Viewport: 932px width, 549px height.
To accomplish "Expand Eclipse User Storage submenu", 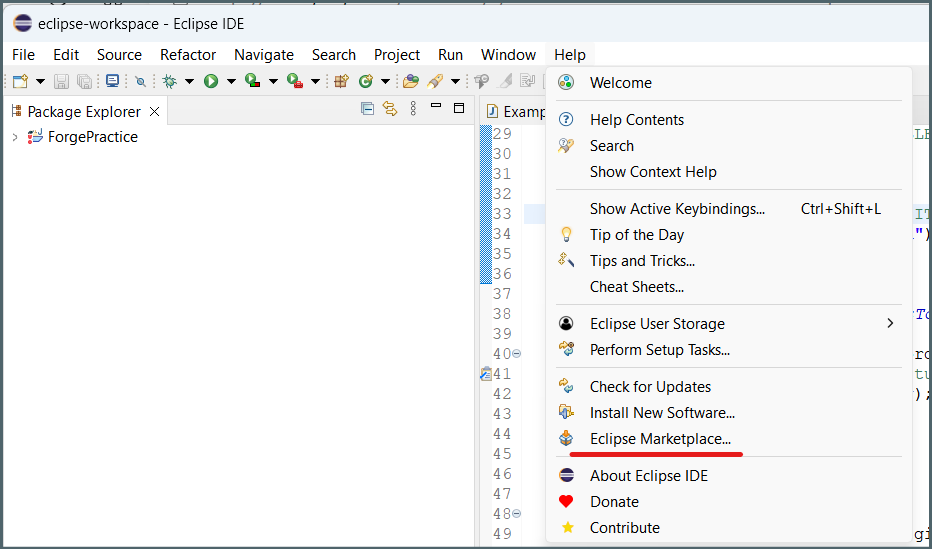I will point(890,323).
